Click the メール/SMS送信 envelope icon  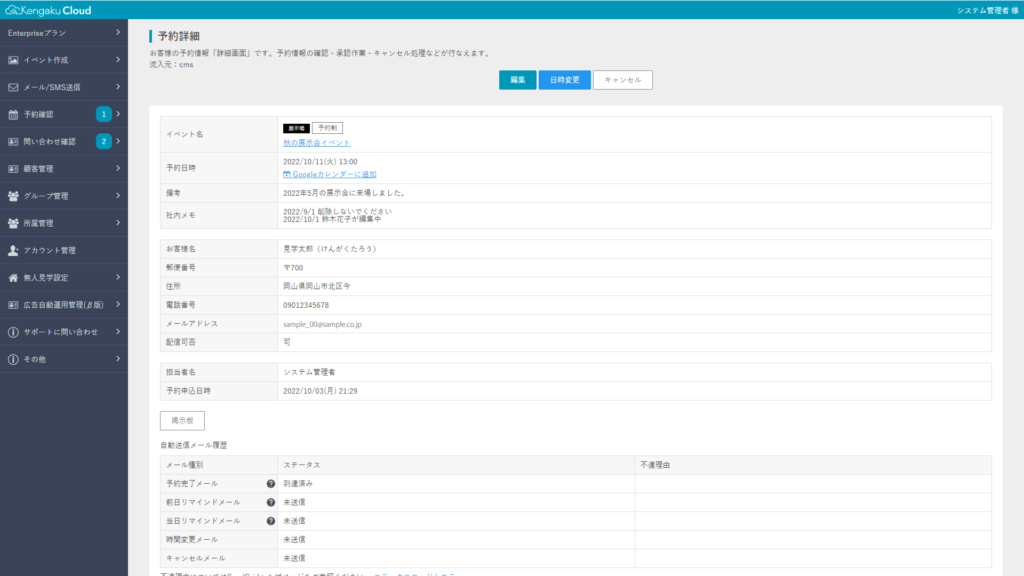point(13,87)
